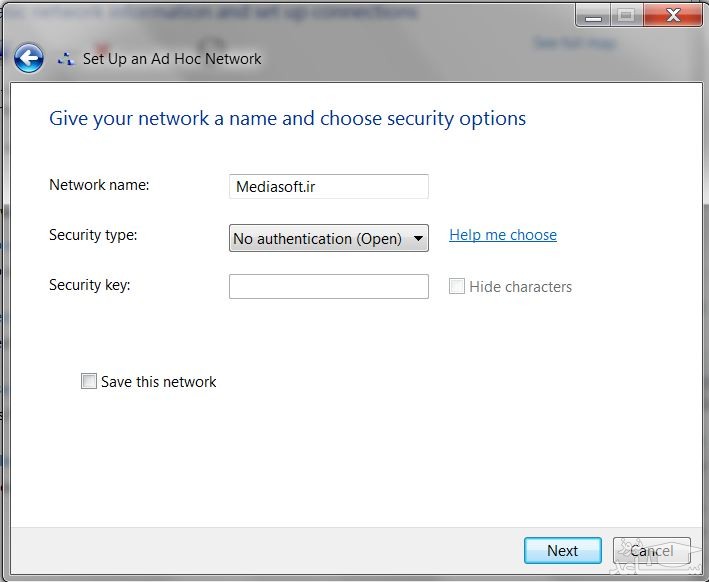Click the 'Security key:' label

[x=90, y=285]
